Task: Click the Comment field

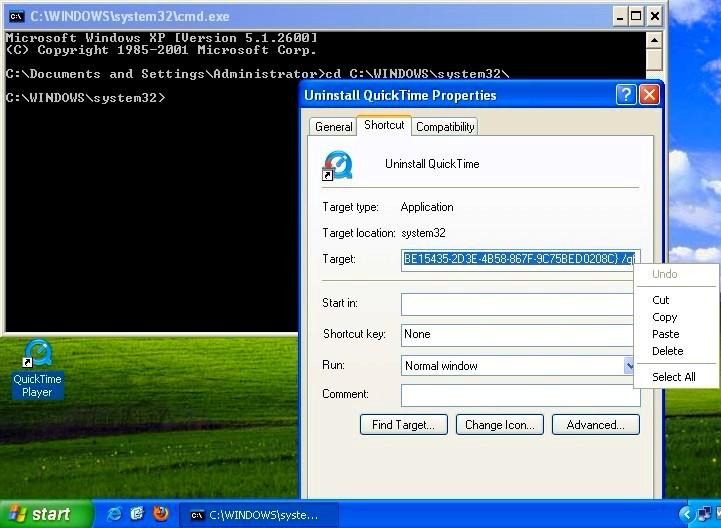Action: click(x=521, y=395)
